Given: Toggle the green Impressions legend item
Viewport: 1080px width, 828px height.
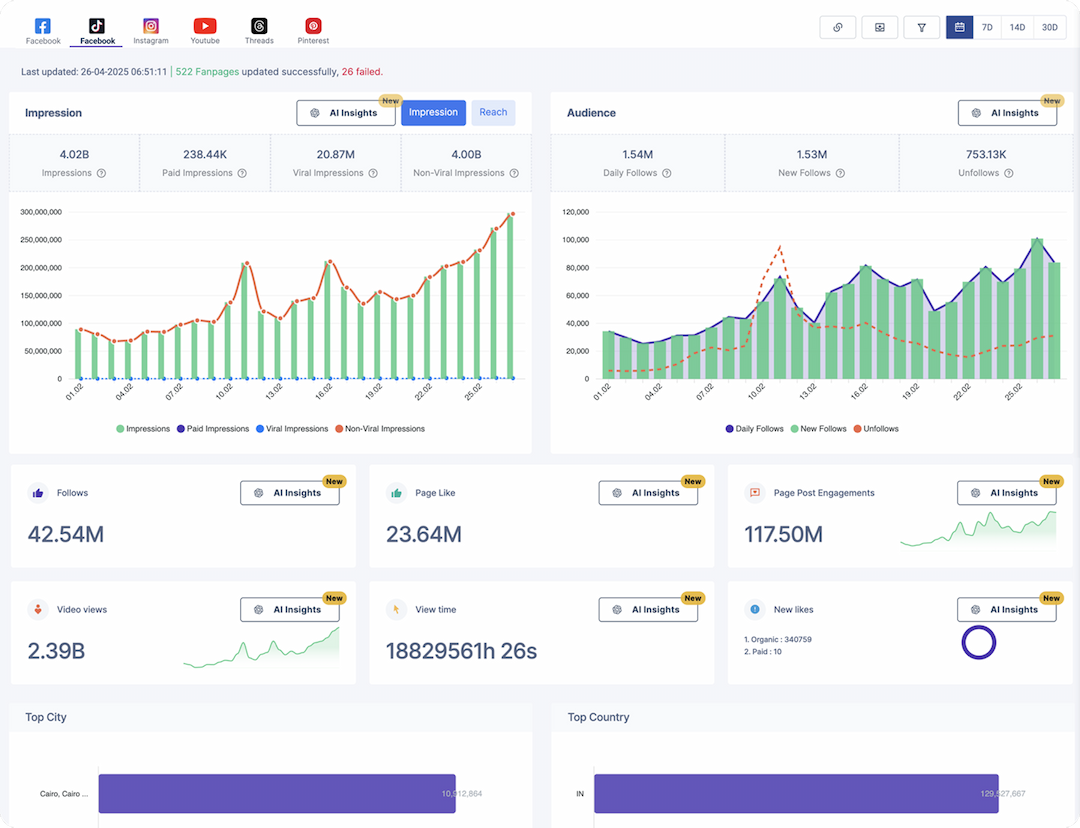Looking at the screenshot, I should (x=143, y=428).
